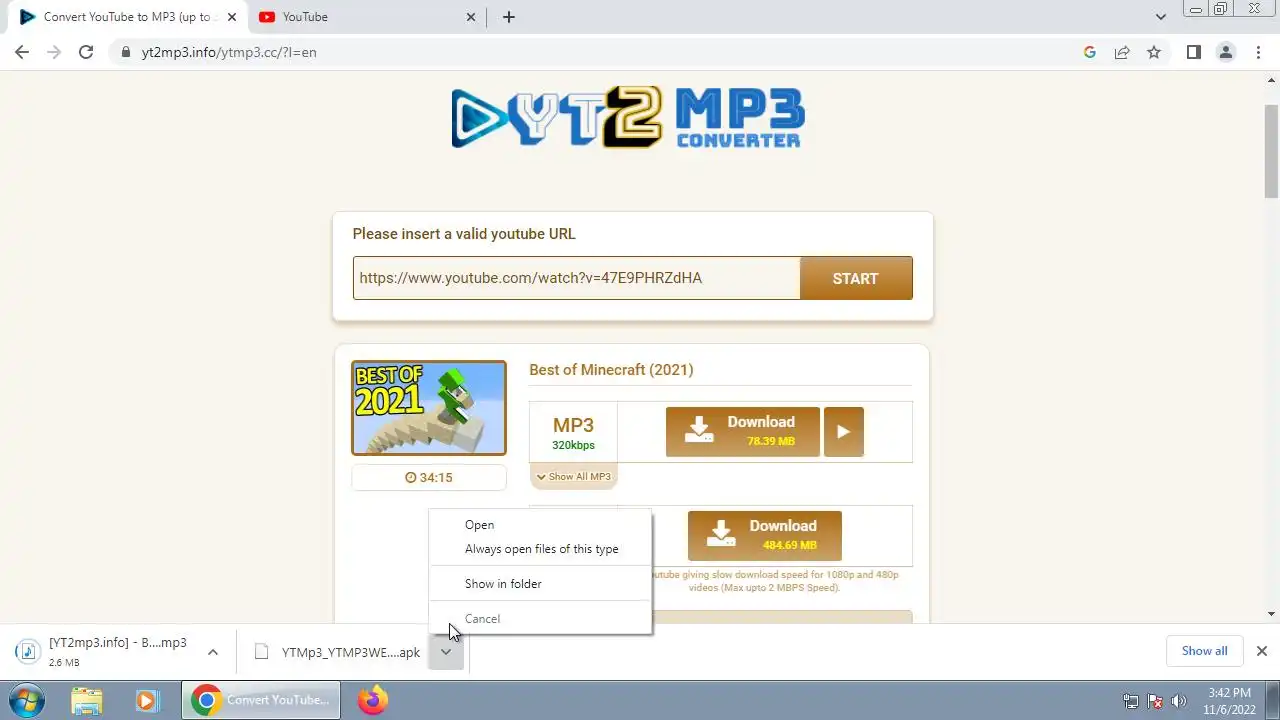Viewport: 1280px width, 720px height.
Task: Click the YTMp3 apk download item
Action: click(x=337, y=652)
